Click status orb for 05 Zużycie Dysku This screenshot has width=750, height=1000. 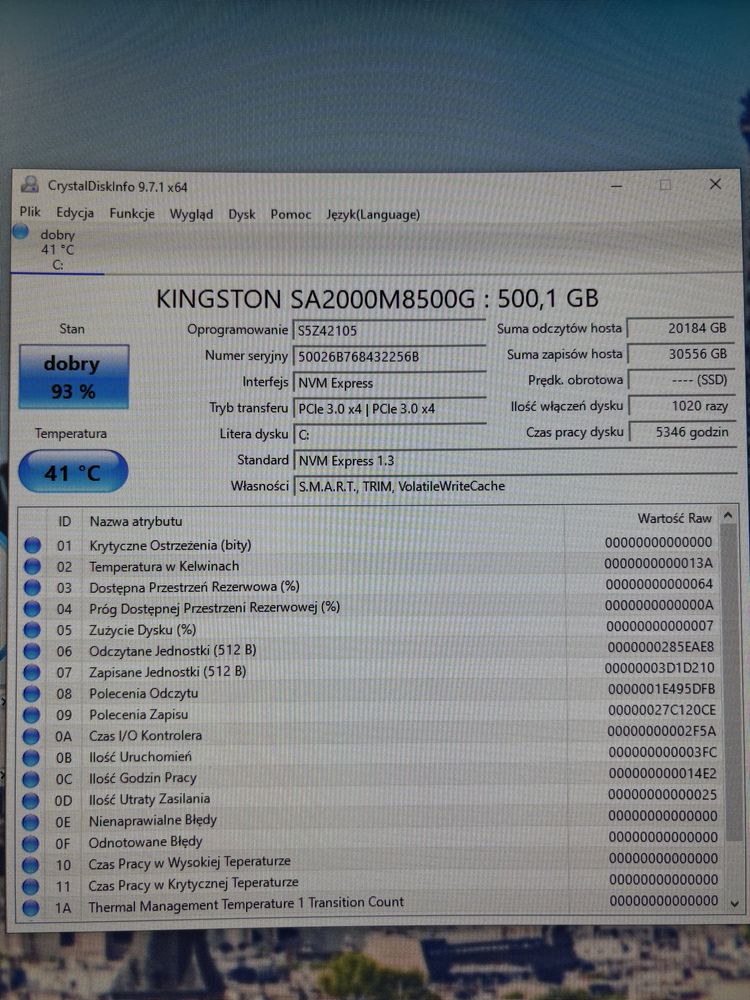click(x=32, y=630)
